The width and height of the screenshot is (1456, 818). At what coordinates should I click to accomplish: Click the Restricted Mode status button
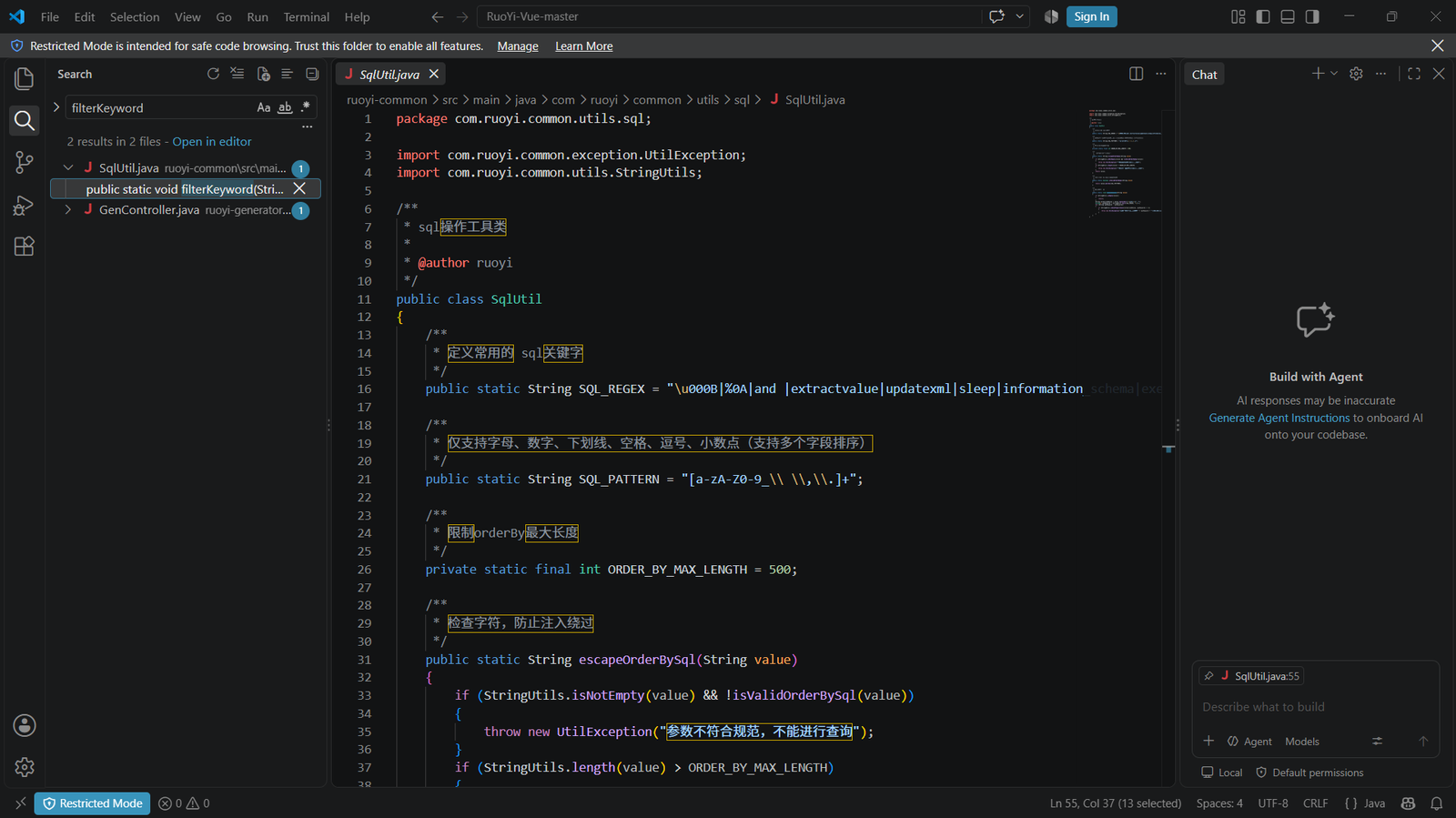(x=92, y=803)
